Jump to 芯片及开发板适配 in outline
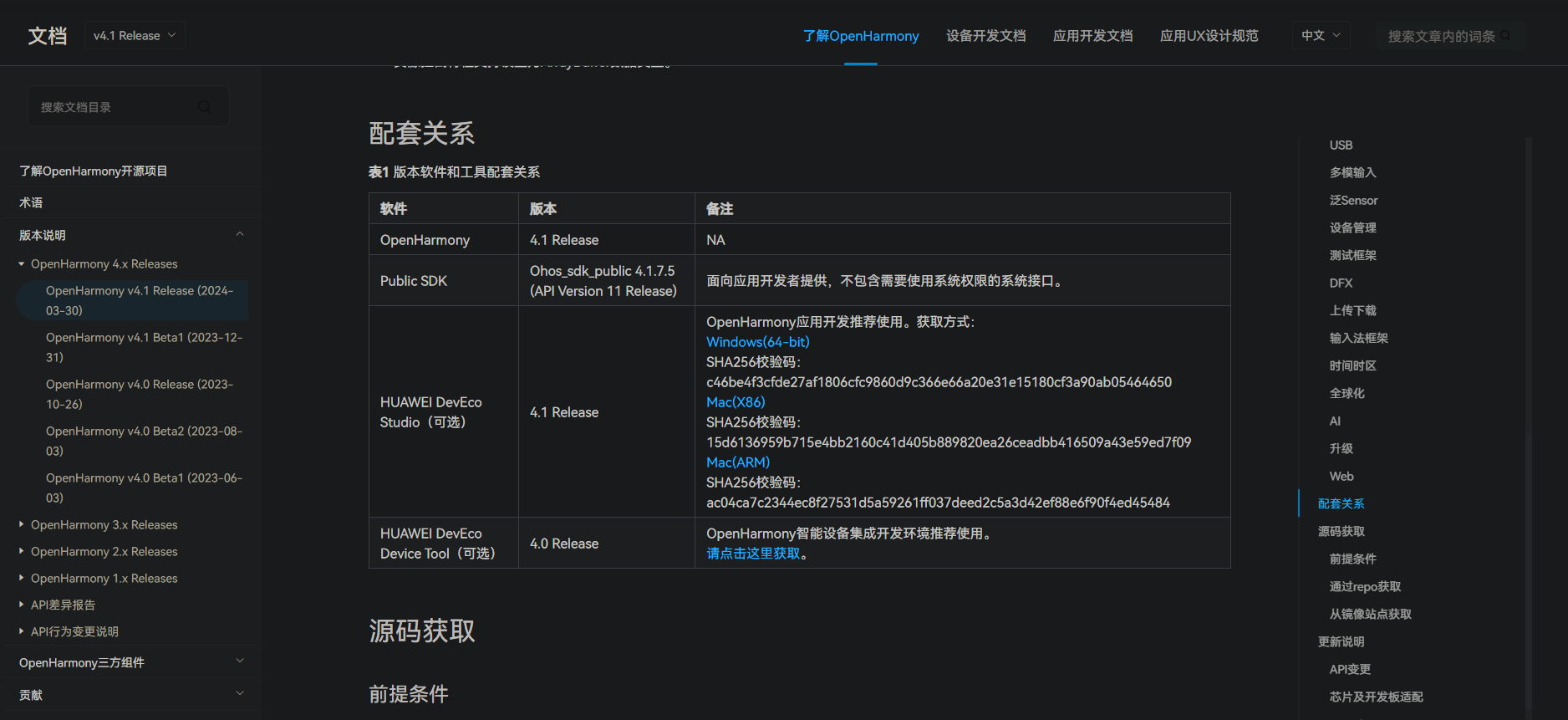Screen dimensions: 1568x720 click(1376, 697)
